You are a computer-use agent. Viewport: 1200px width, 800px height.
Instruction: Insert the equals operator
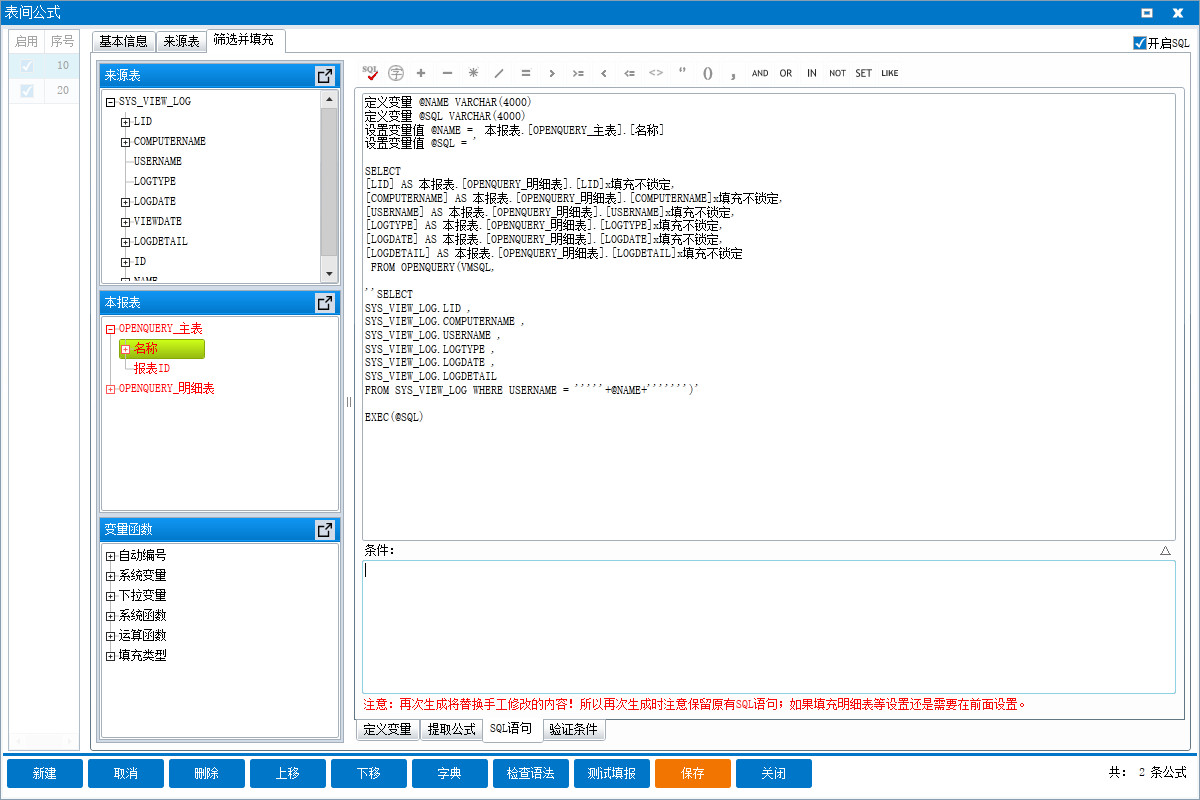click(525, 73)
